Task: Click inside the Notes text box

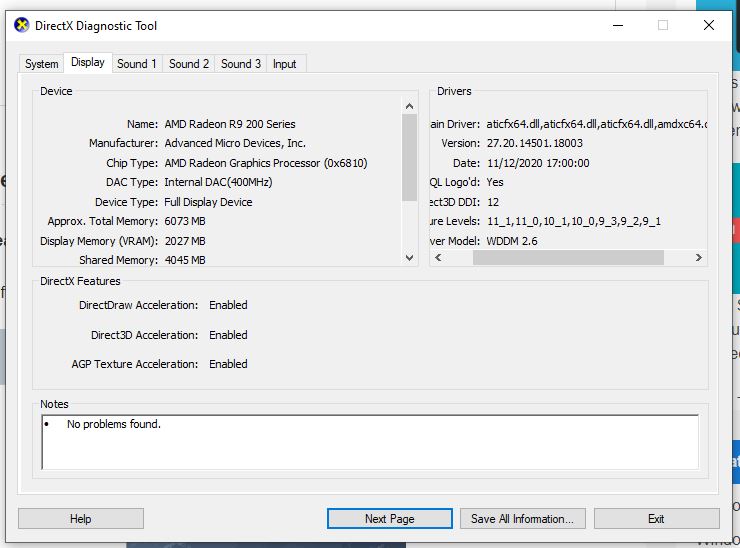Action: pyautogui.click(x=370, y=442)
